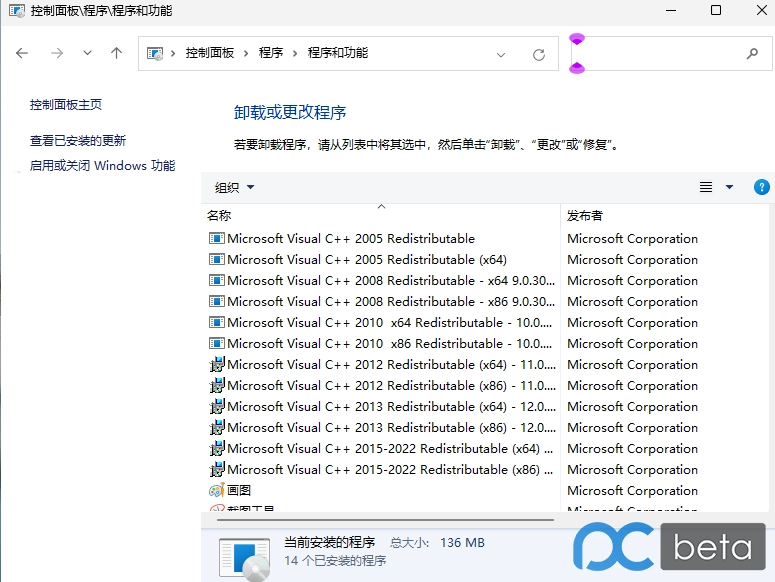
Task: Expand chevron after 控制面板 in breadcrumb
Action: (x=246, y=53)
